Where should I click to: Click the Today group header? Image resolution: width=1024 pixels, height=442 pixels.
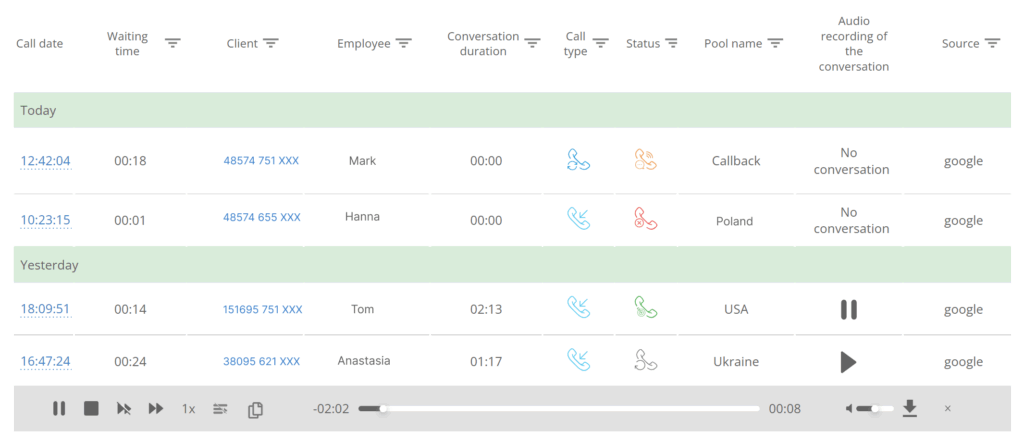click(512, 110)
